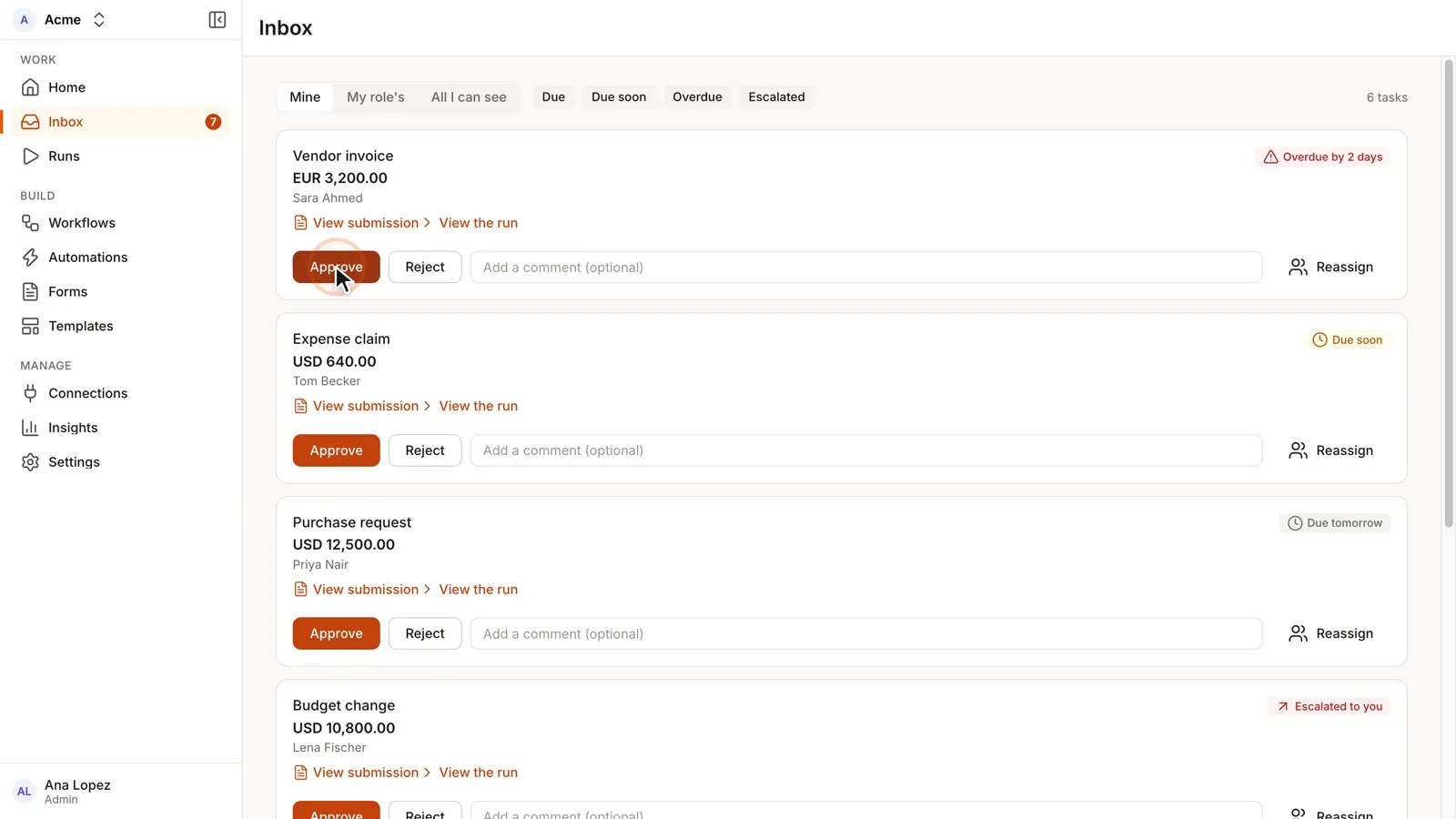Approve the Purchase request task

coord(336,633)
